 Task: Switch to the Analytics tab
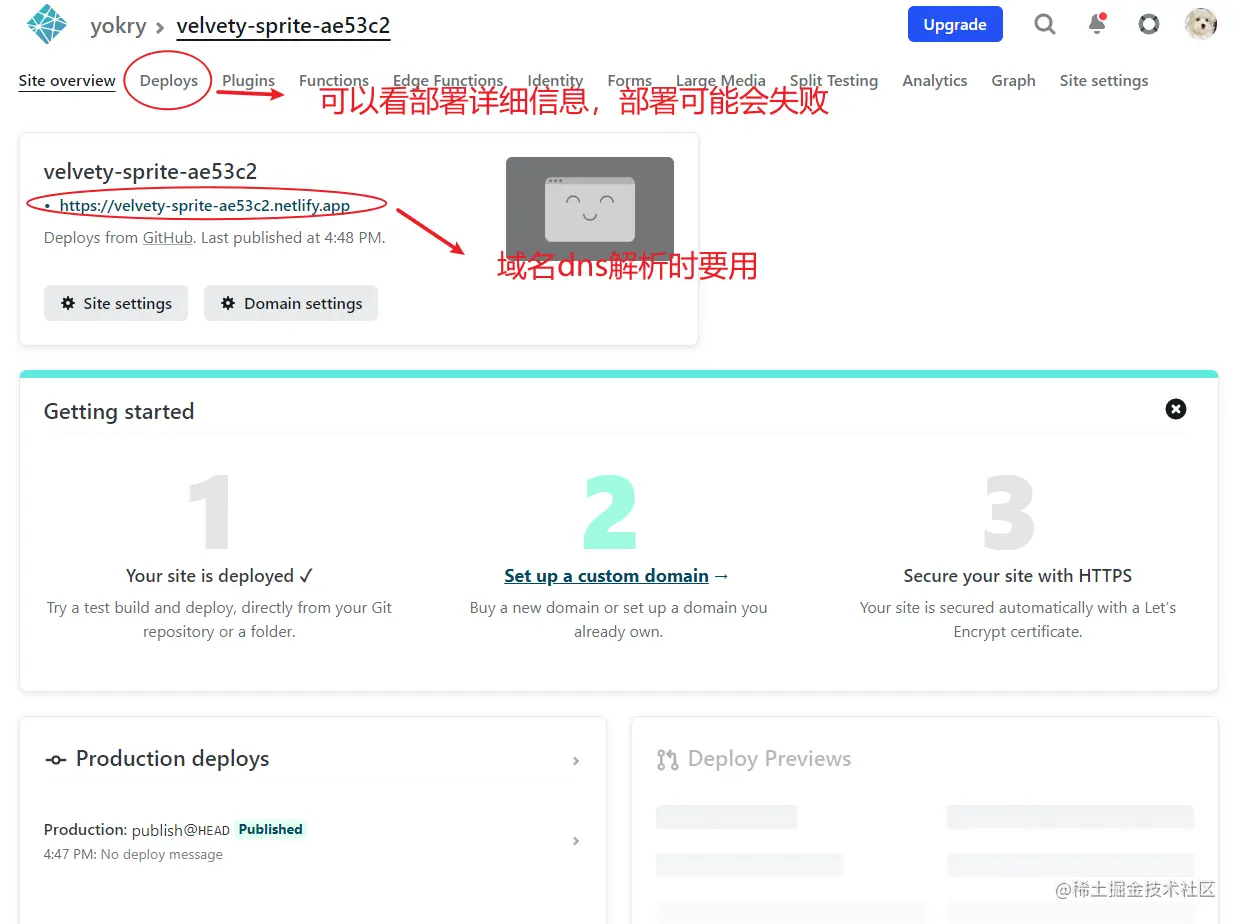(935, 81)
